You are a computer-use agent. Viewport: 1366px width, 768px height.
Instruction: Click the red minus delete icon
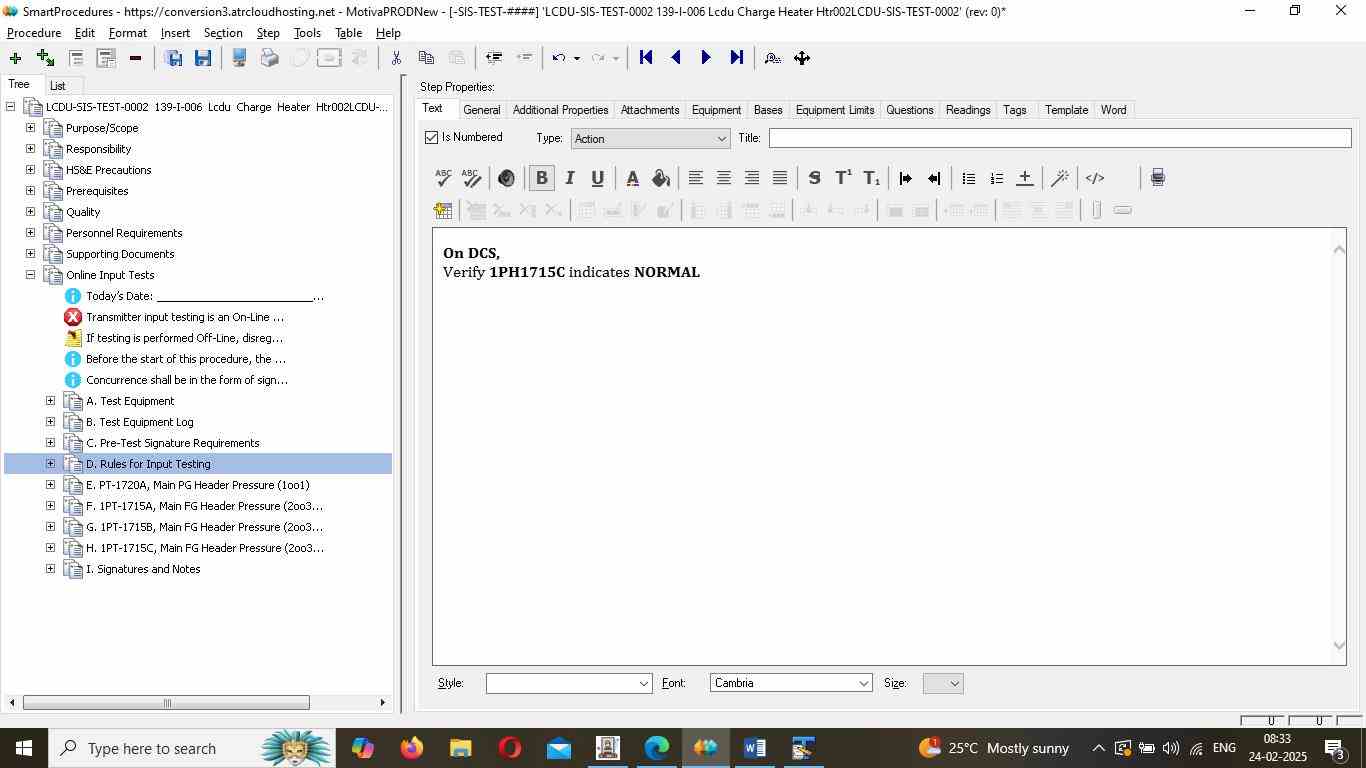(x=135, y=58)
